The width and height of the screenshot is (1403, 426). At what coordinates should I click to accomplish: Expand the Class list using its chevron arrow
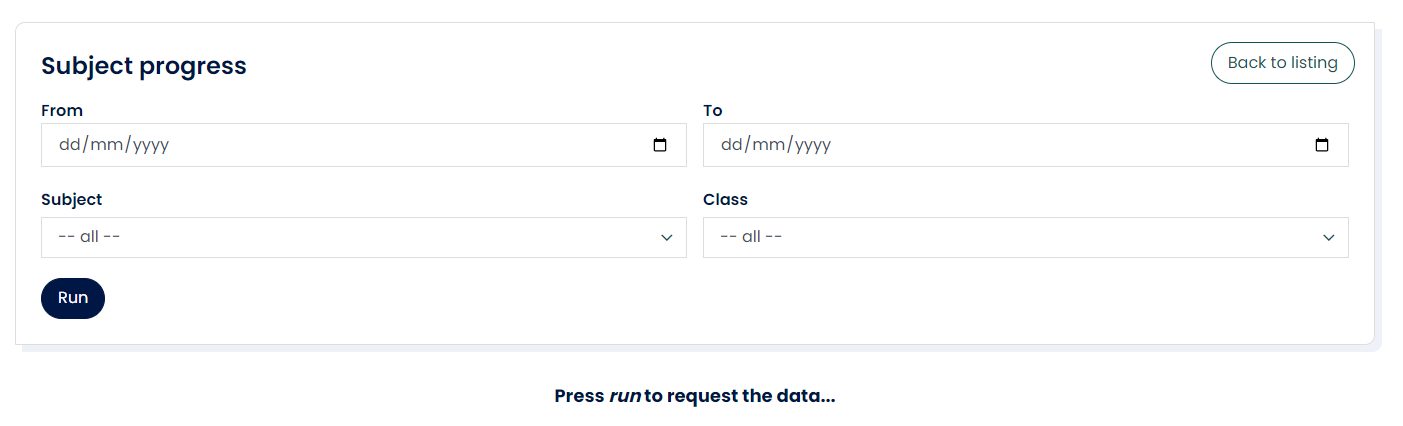point(1329,238)
